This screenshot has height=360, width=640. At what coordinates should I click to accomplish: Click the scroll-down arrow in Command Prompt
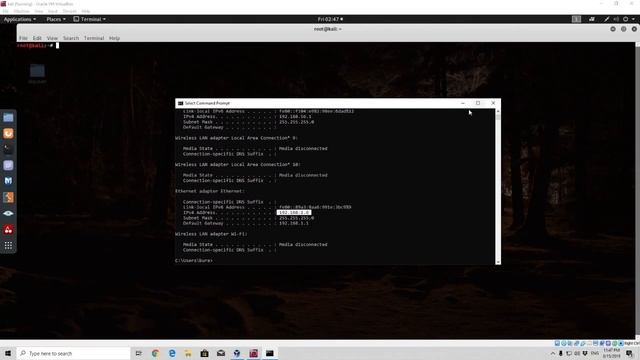498,262
